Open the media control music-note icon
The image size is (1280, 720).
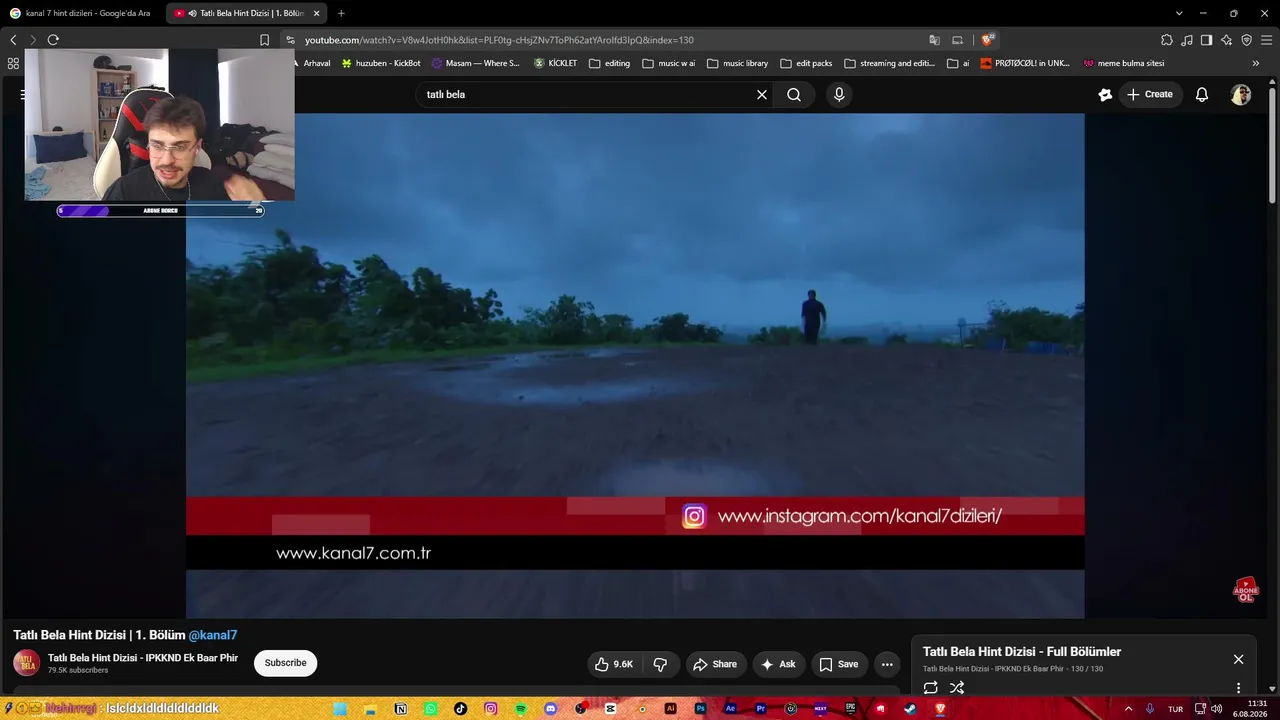coord(1187,40)
